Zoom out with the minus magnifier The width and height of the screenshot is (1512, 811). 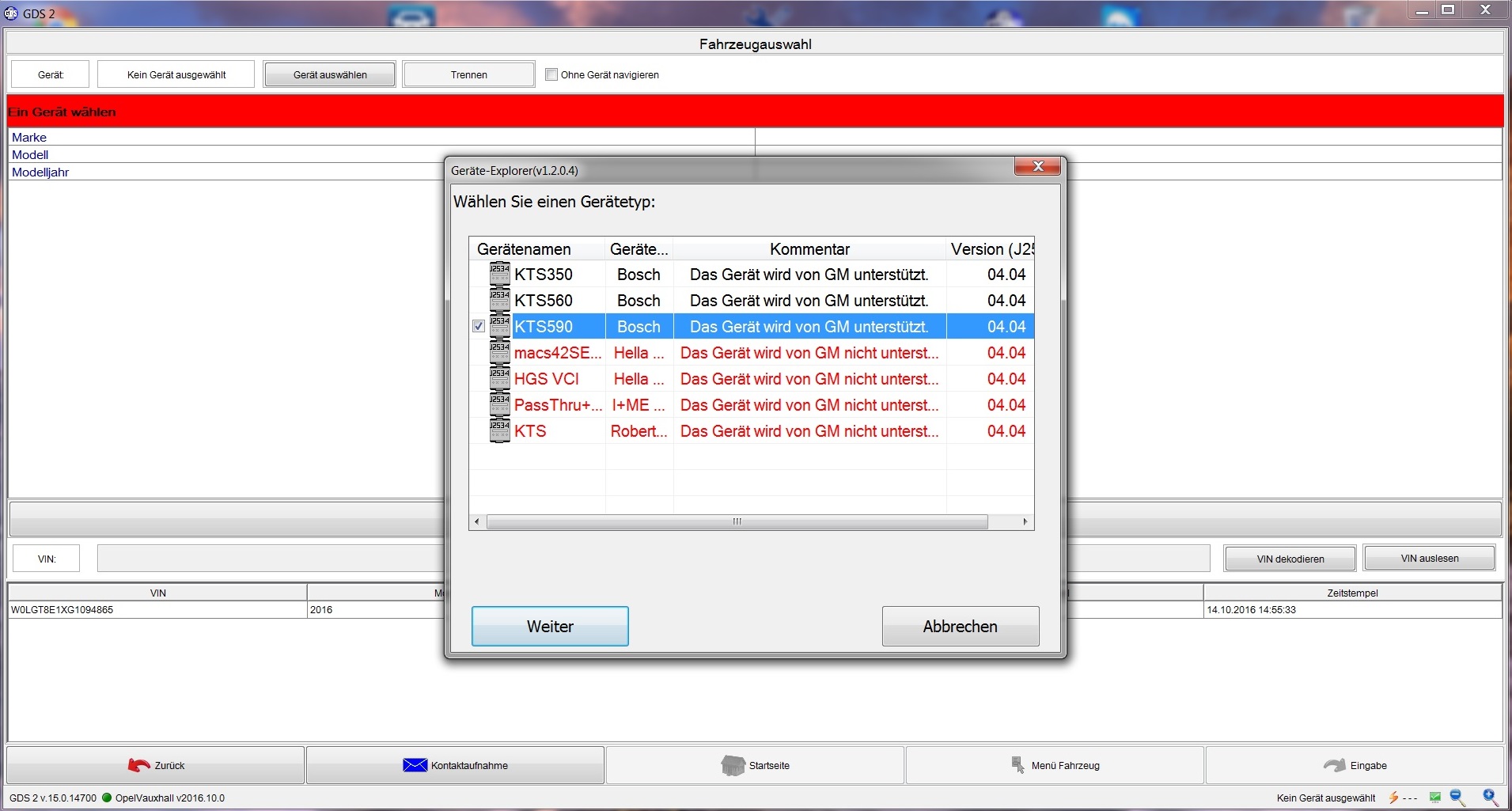click(x=1457, y=798)
